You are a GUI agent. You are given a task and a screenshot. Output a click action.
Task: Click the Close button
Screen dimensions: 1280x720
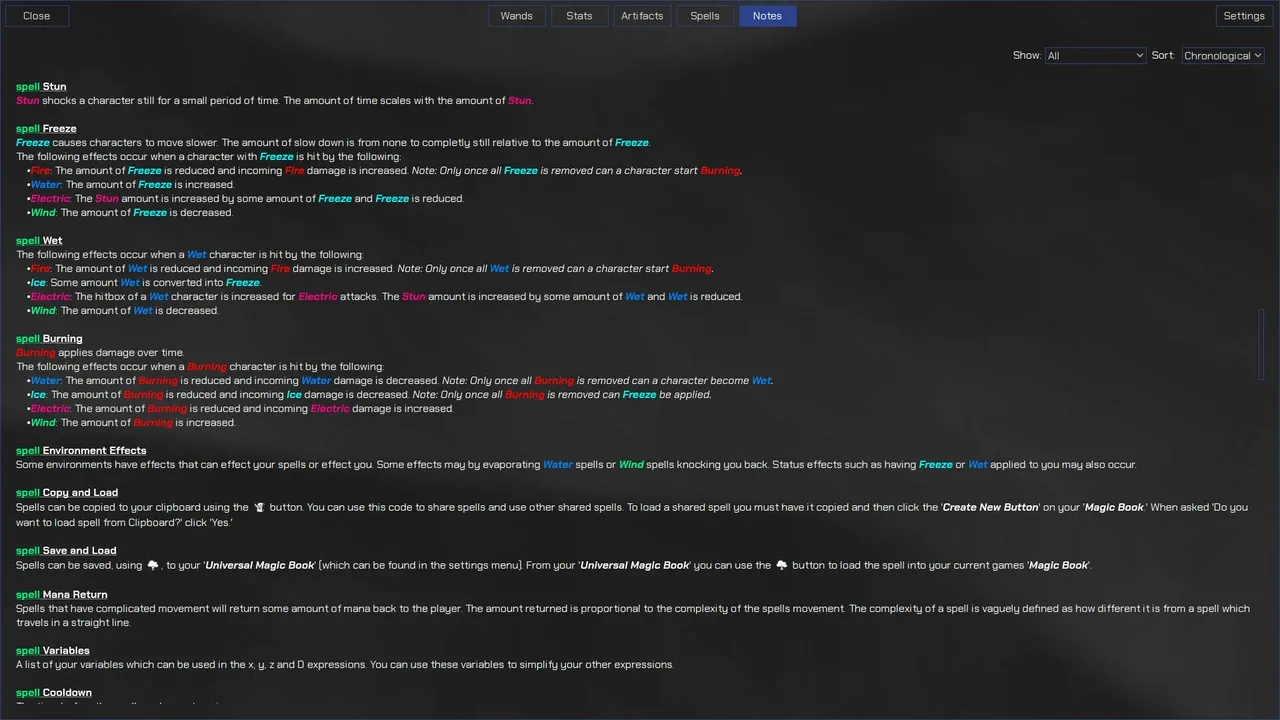coord(37,16)
